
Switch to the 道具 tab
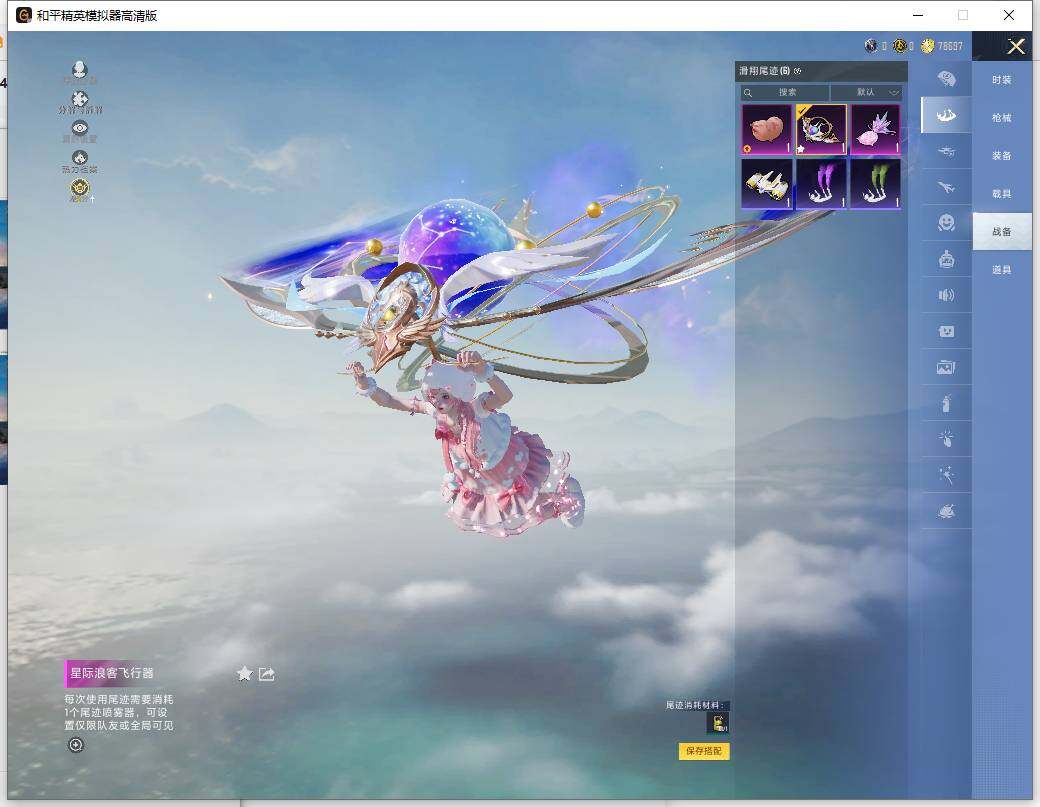pos(1002,270)
